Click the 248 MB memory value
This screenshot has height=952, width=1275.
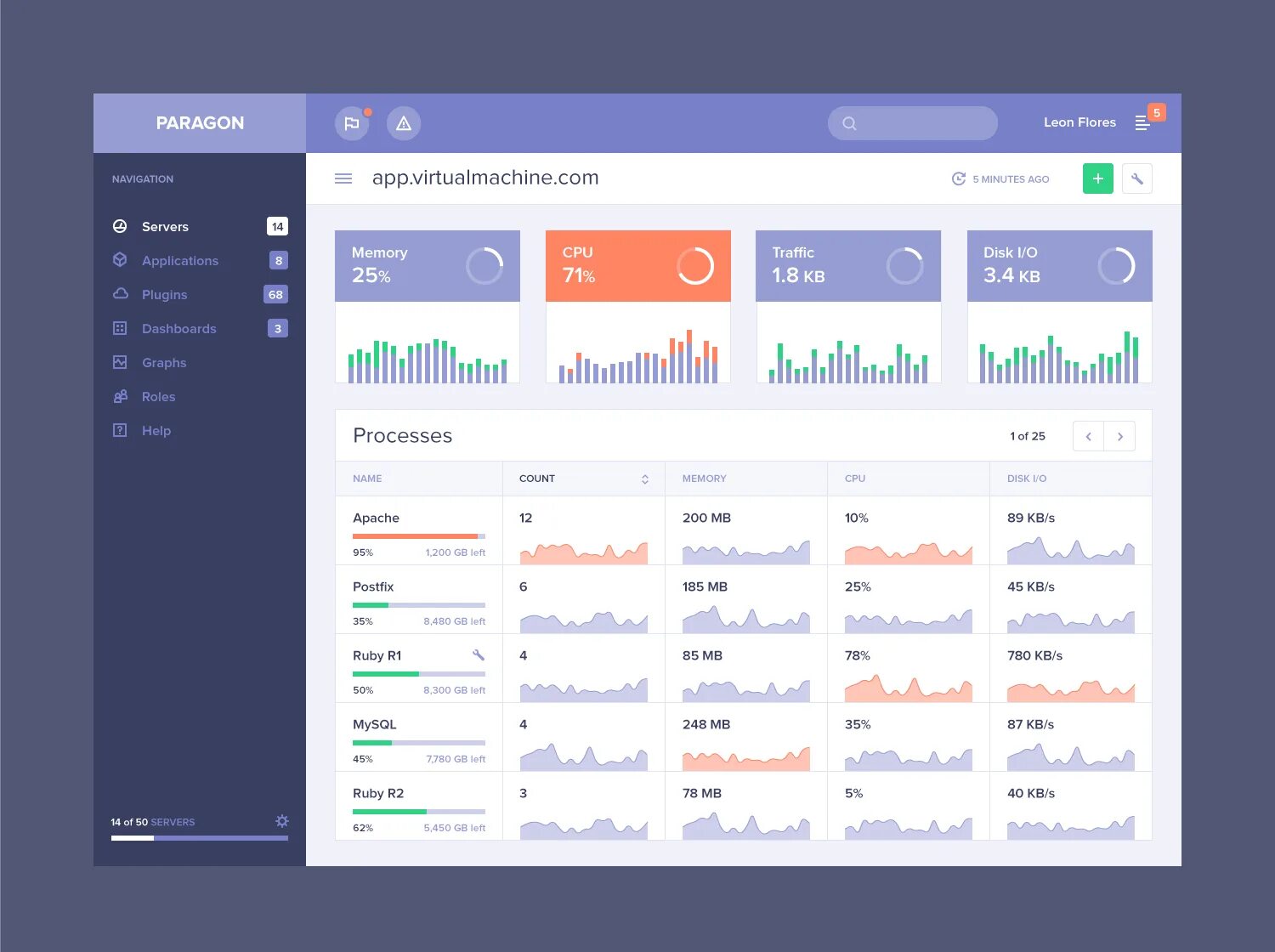click(706, 724)
